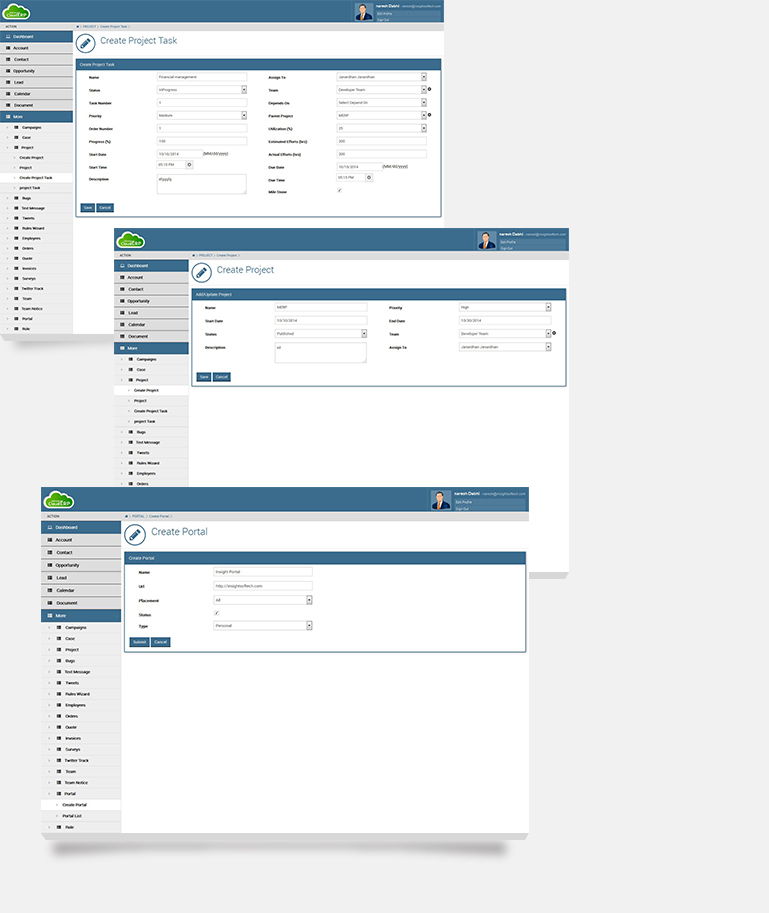Open Due Time clock picker in Project Task form
This screenshot has width=769, height=913.
click(368, 178)
